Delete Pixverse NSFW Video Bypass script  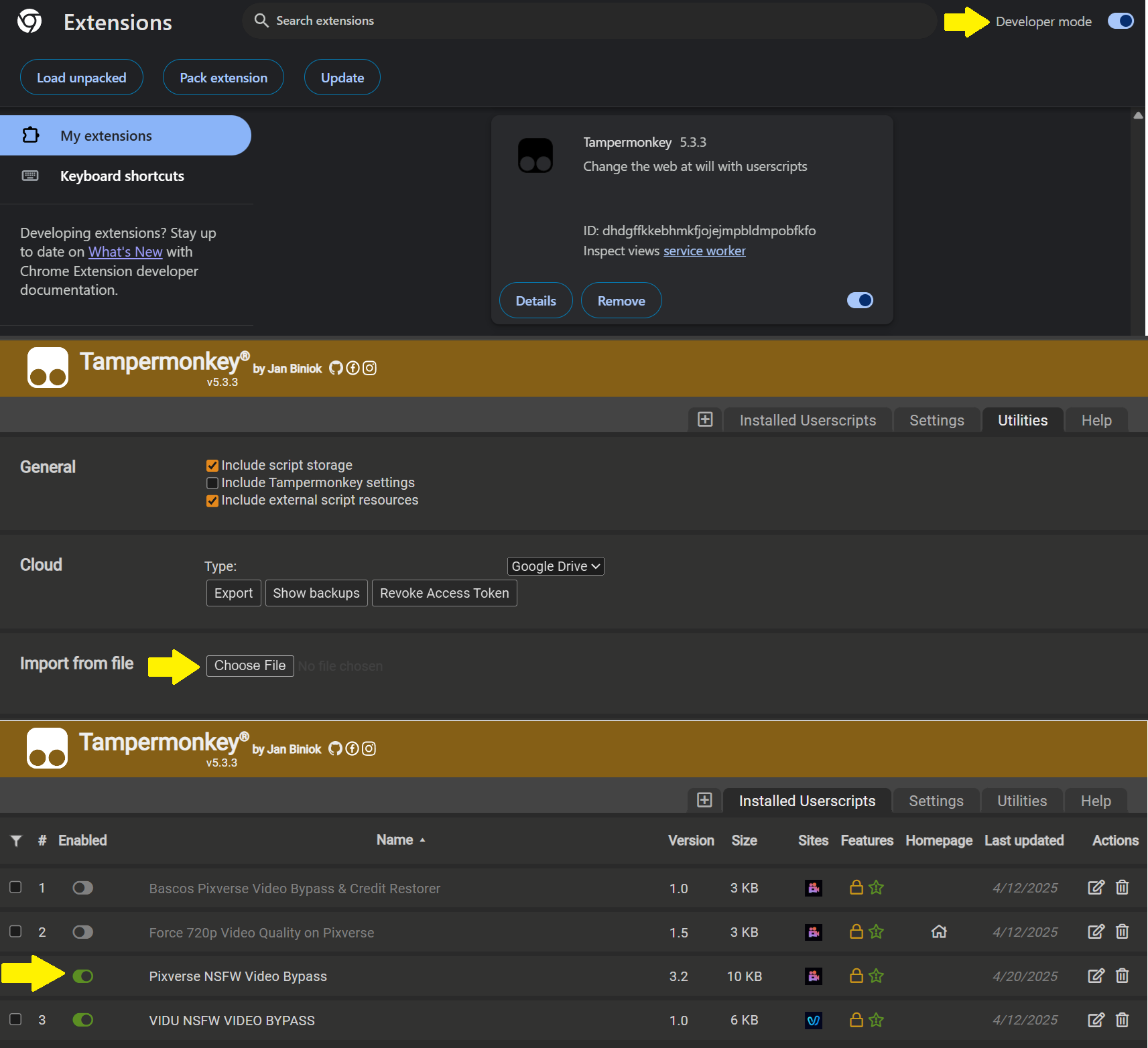click(x=1123, y=976)
